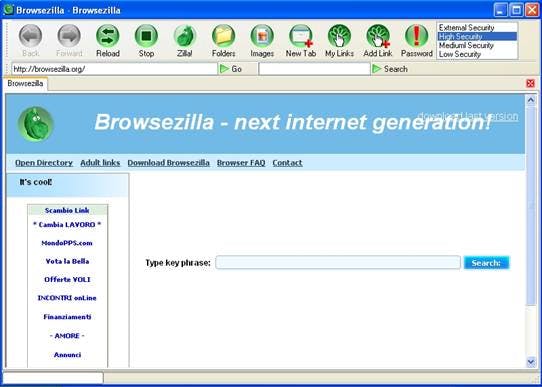Viewport: 542px width, 387px height.
Task: Click the Password toolbar icon
Action: point(417,36)
